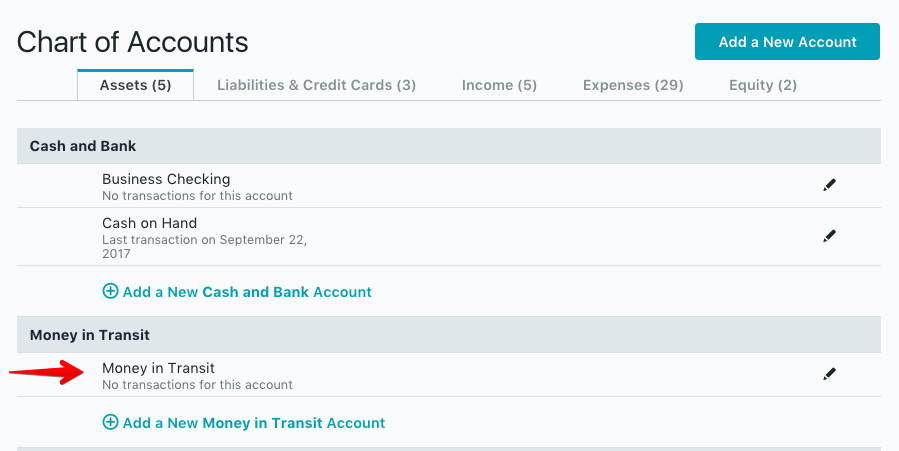
Task: Edit the Business Checking account via pencil icon
Action: point(829,185)
